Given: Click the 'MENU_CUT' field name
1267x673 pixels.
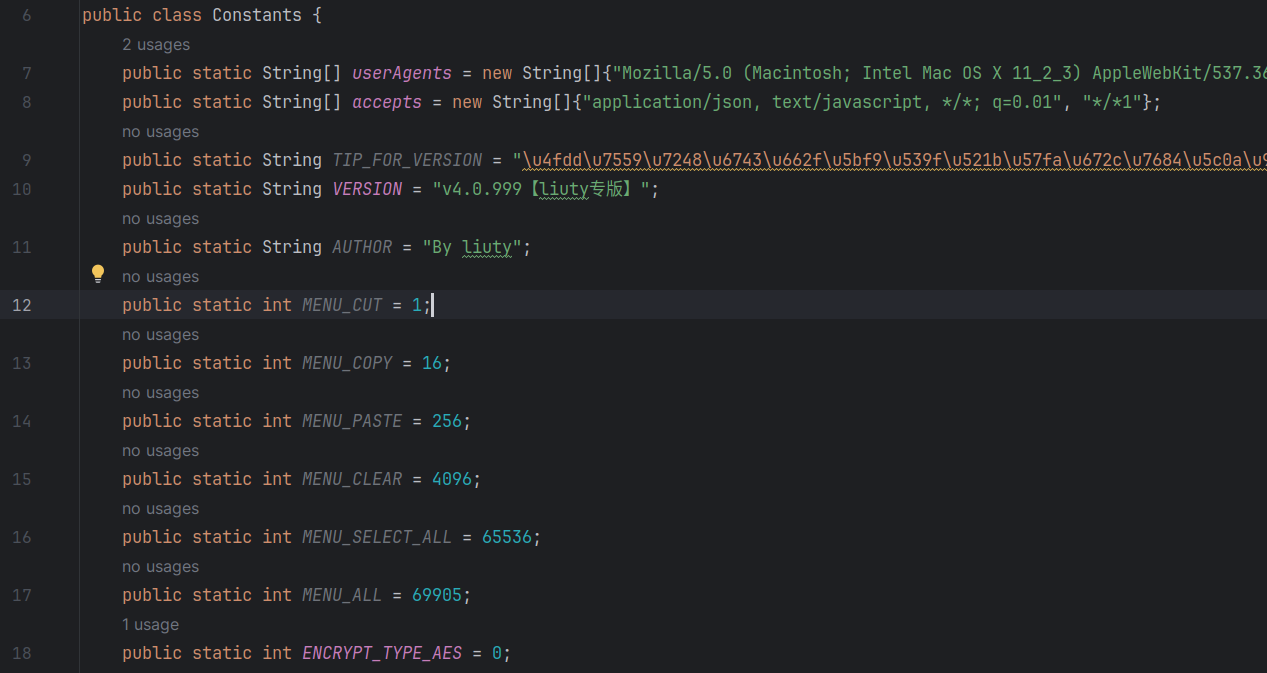Looking at the screenshot, I should click(342, 306).
